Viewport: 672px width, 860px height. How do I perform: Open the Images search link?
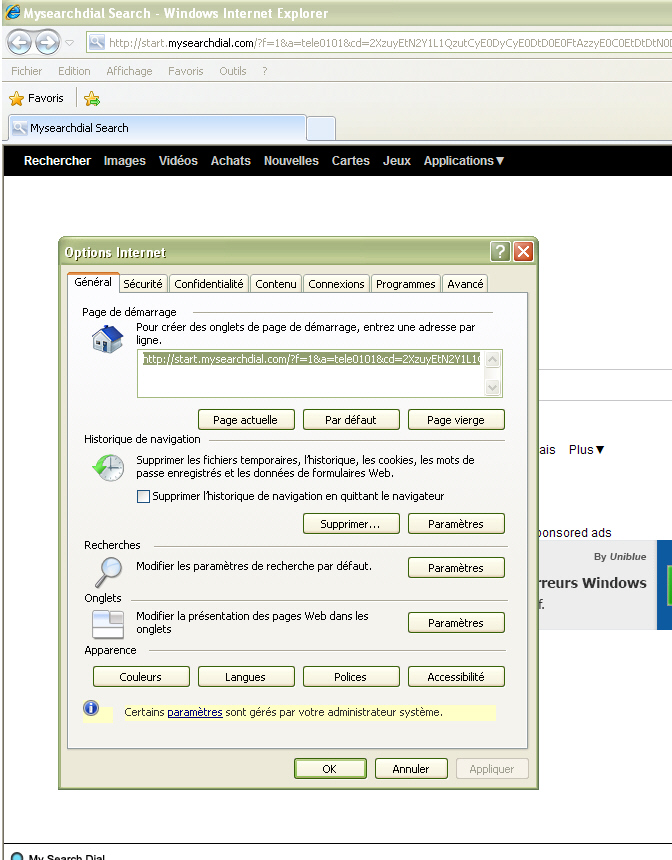125,161
